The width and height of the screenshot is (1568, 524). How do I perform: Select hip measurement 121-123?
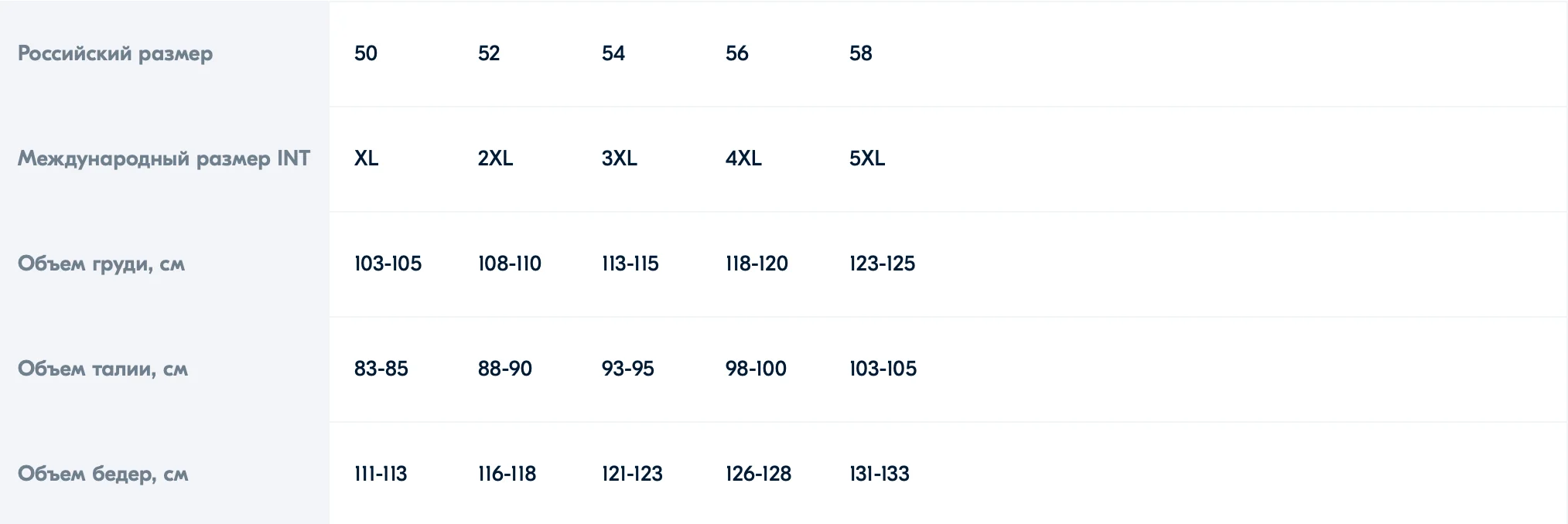632,474
